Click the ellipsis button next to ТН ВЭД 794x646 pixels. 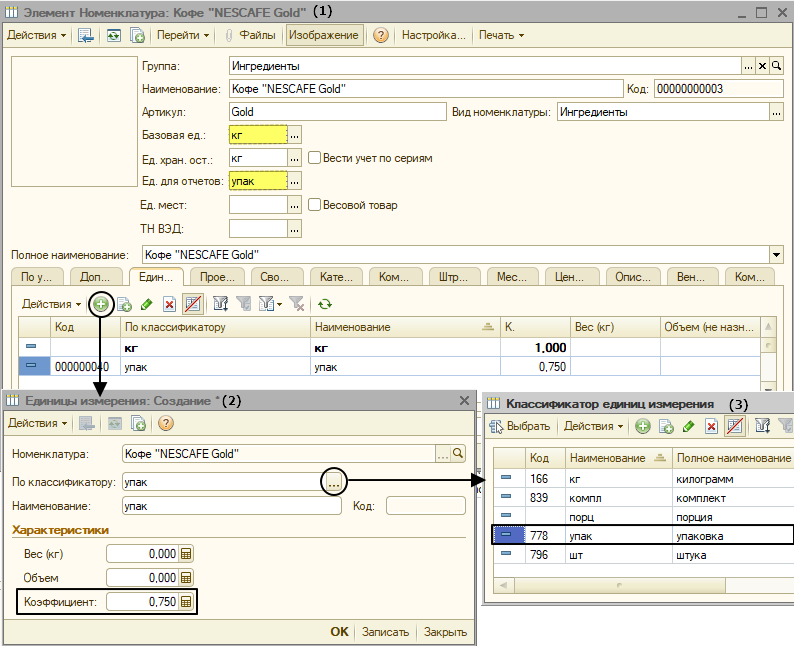(295, 229)
